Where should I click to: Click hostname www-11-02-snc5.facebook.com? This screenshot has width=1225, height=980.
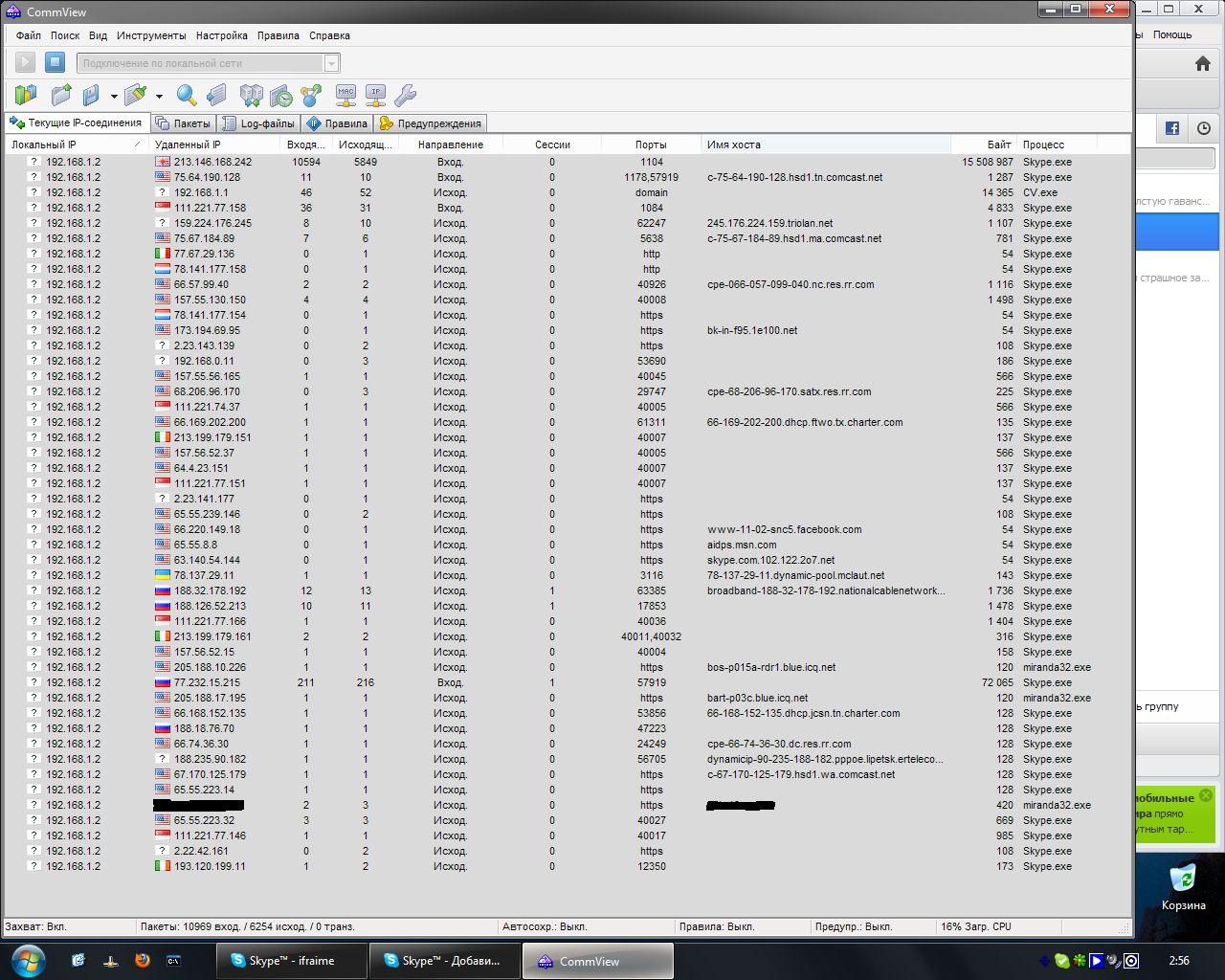click(784, 529)
